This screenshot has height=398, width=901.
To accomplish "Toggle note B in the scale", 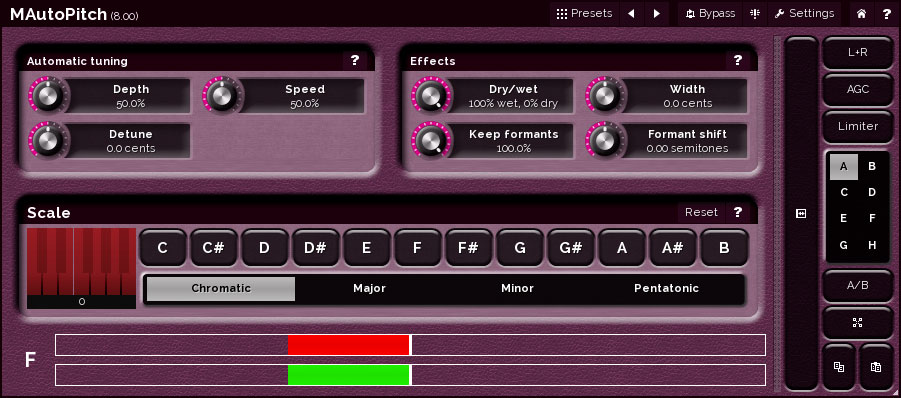I will click(x=723, y=248).
